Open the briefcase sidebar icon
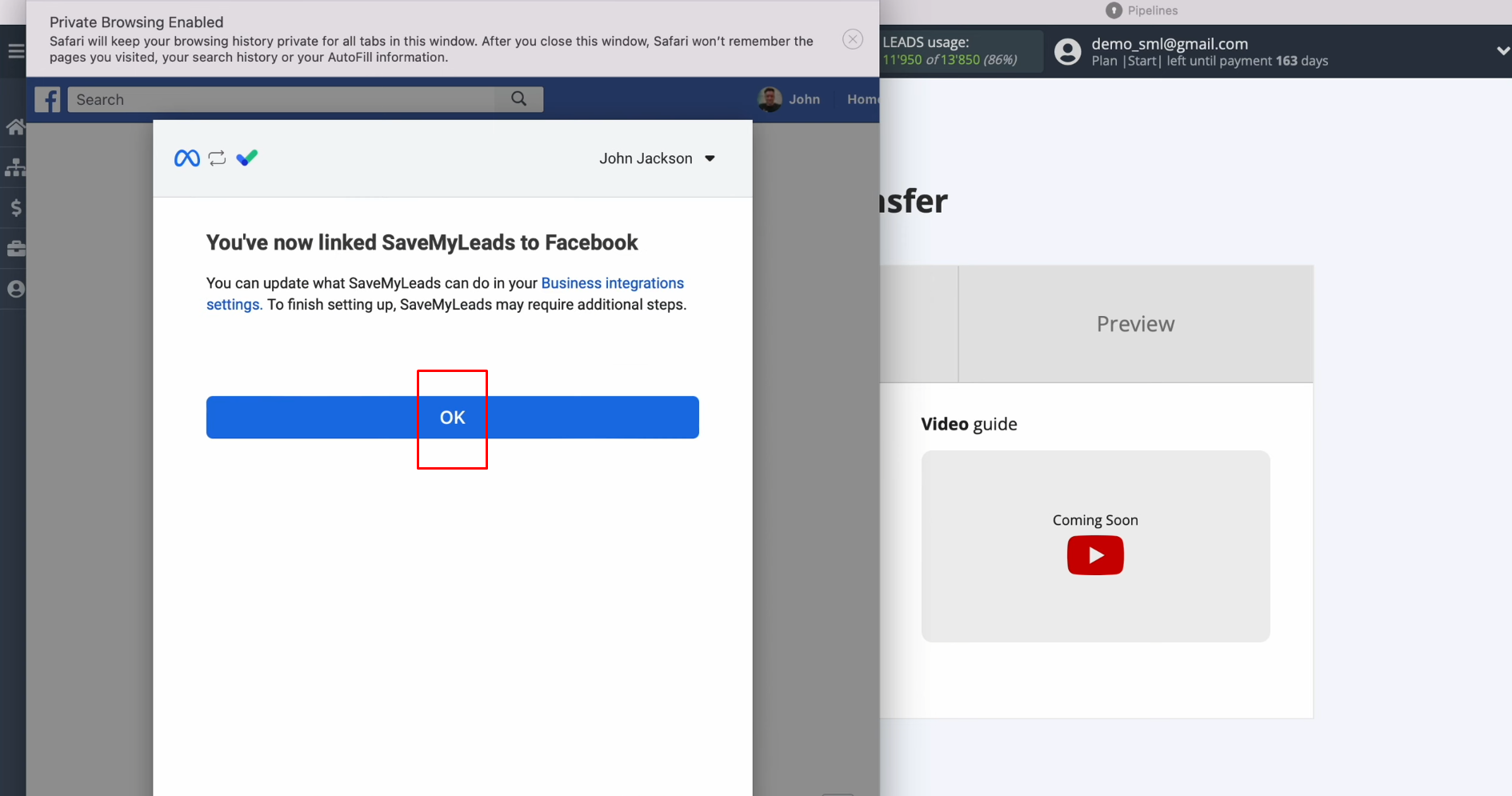 click(x=16, y=248)
